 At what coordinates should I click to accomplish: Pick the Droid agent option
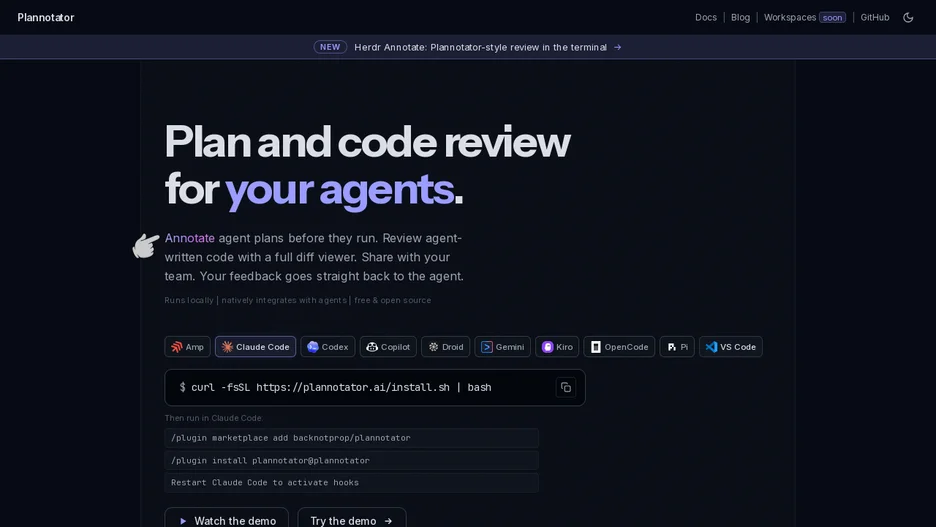pos(446,347)
